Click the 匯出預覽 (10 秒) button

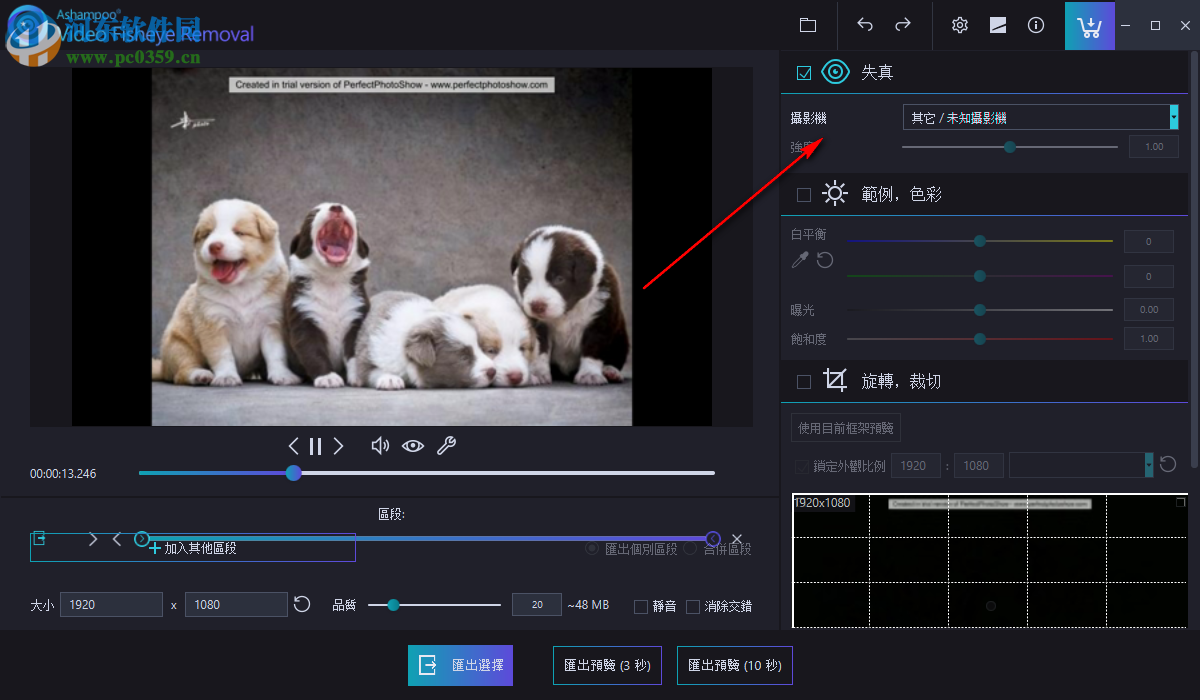tap(734, 665)
